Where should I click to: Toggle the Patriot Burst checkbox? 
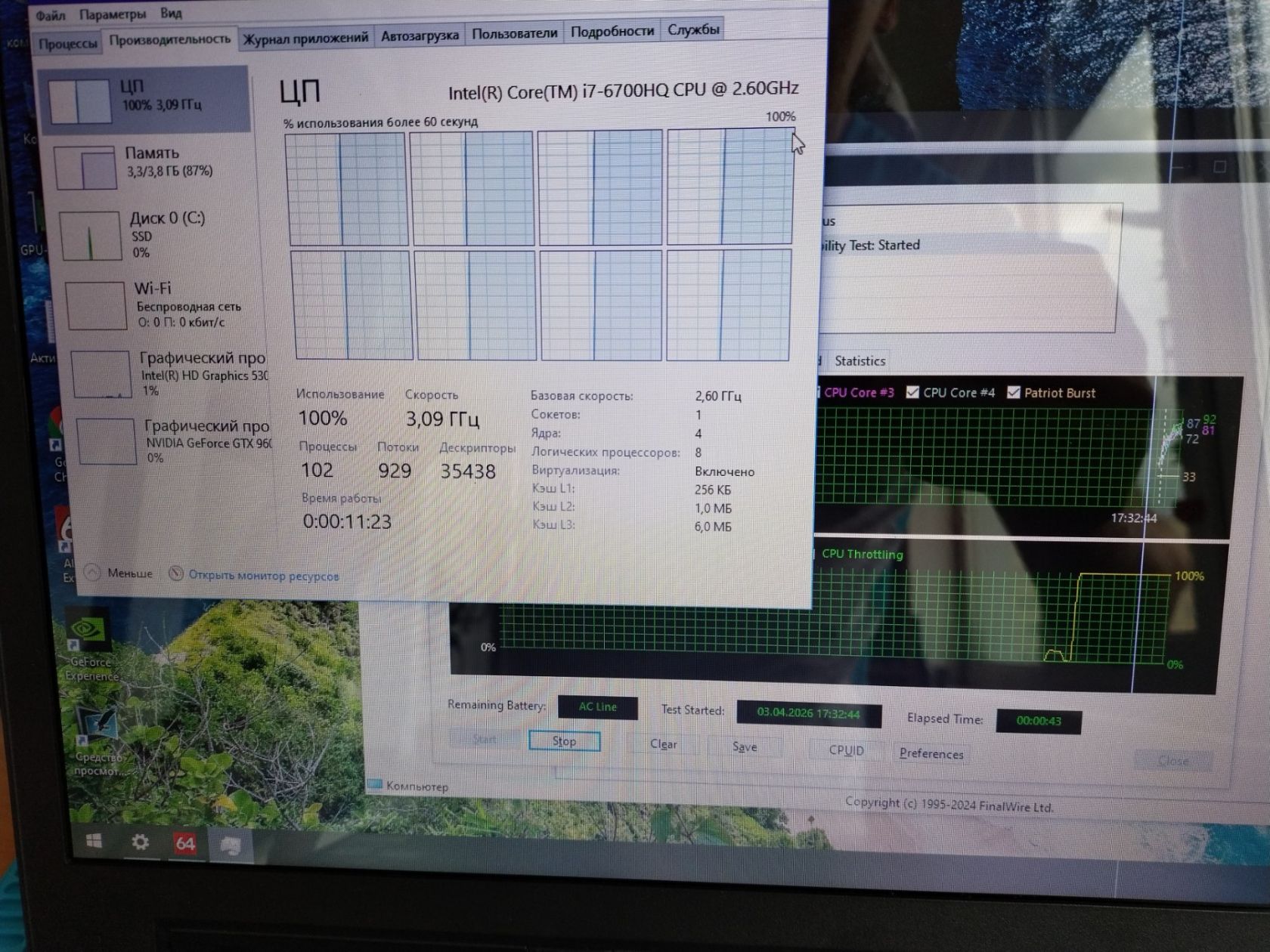point(1014,392)
